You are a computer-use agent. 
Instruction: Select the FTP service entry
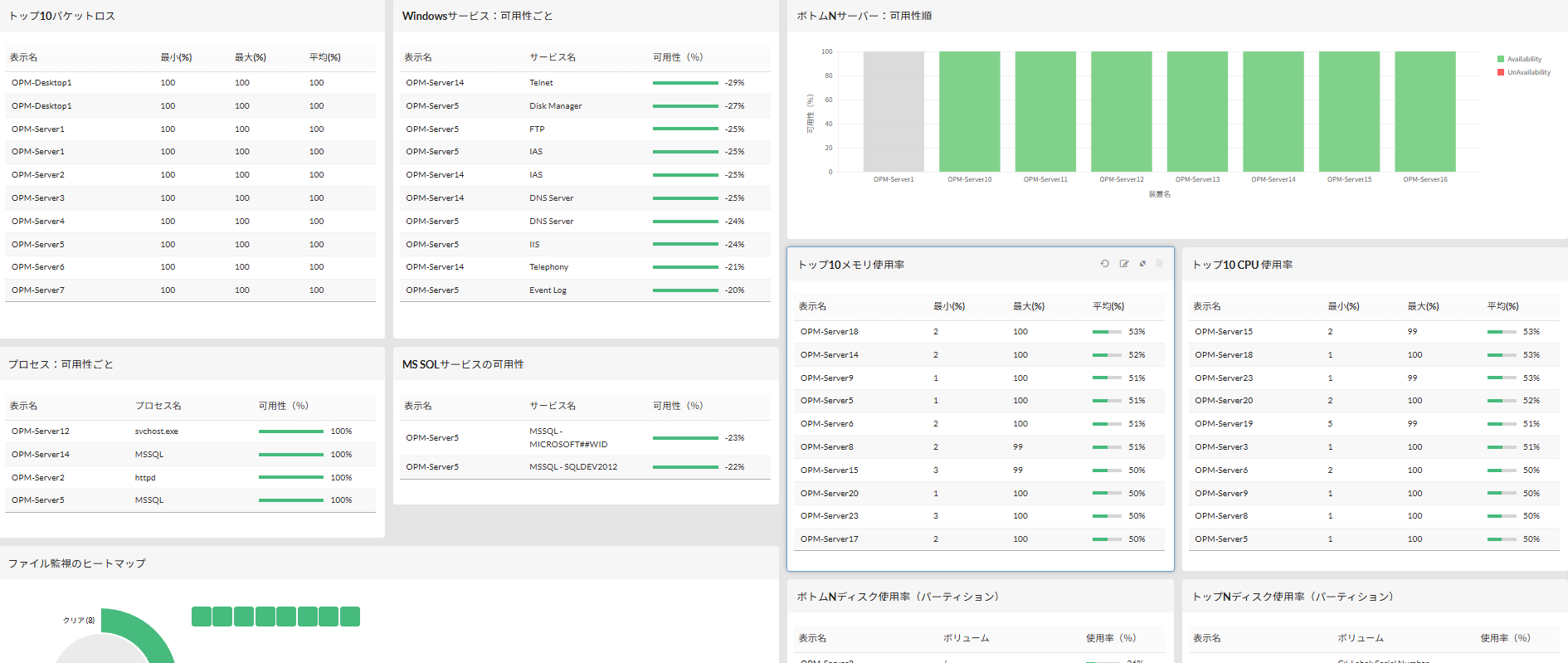coord(538,129)
